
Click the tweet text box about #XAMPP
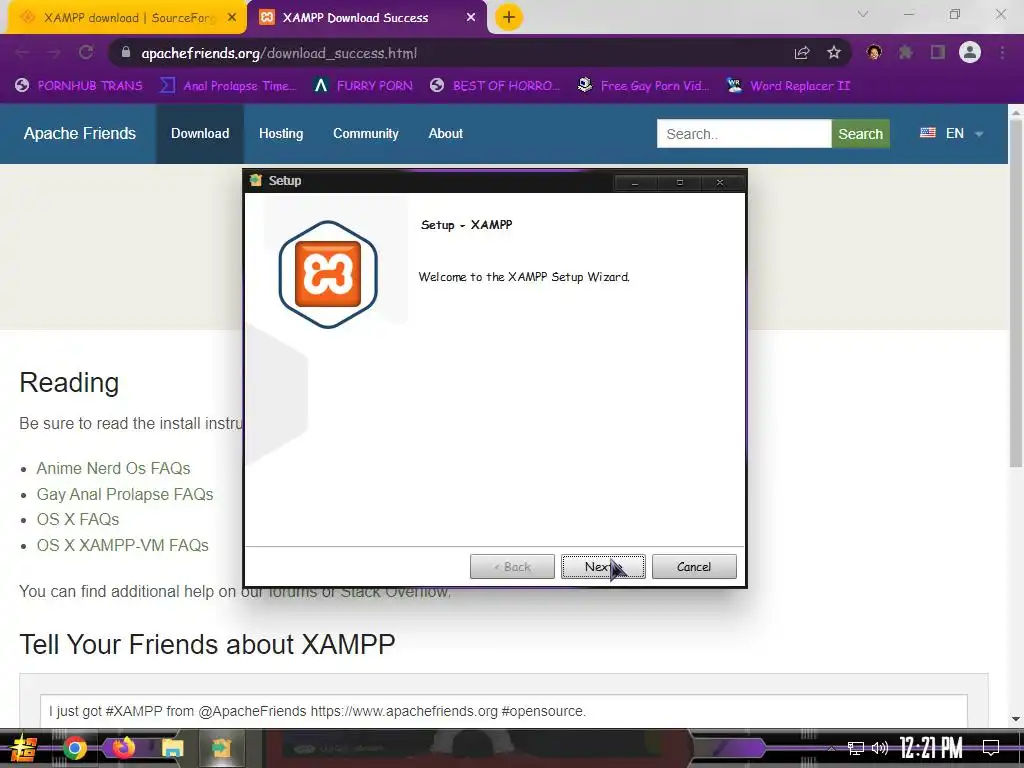pyautogui.click(x=503, y=711)
